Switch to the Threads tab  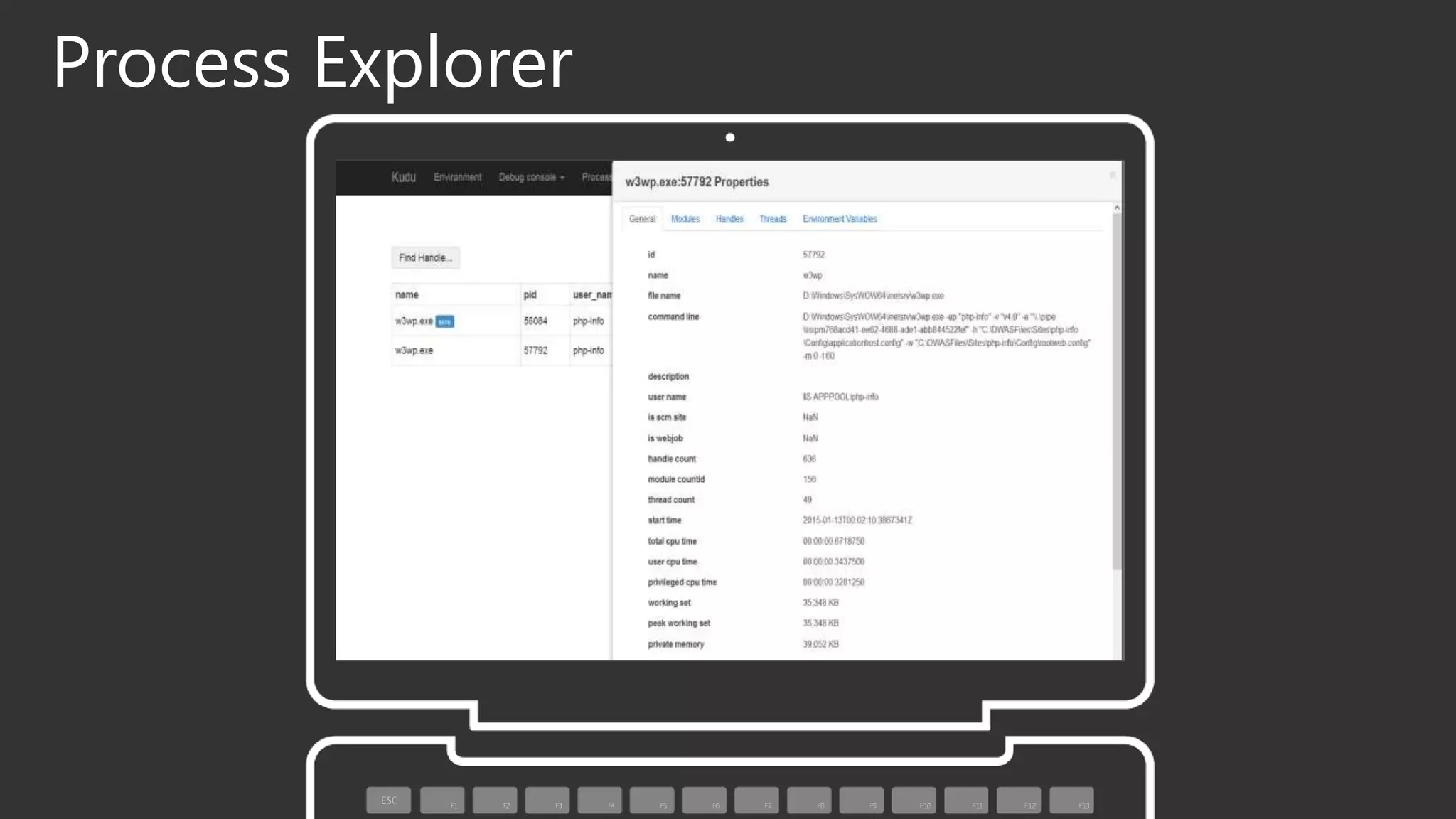(773, 218)
